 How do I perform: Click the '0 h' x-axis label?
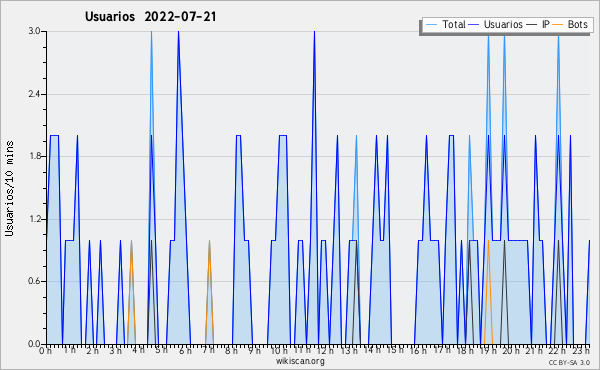tap(46, 350)
